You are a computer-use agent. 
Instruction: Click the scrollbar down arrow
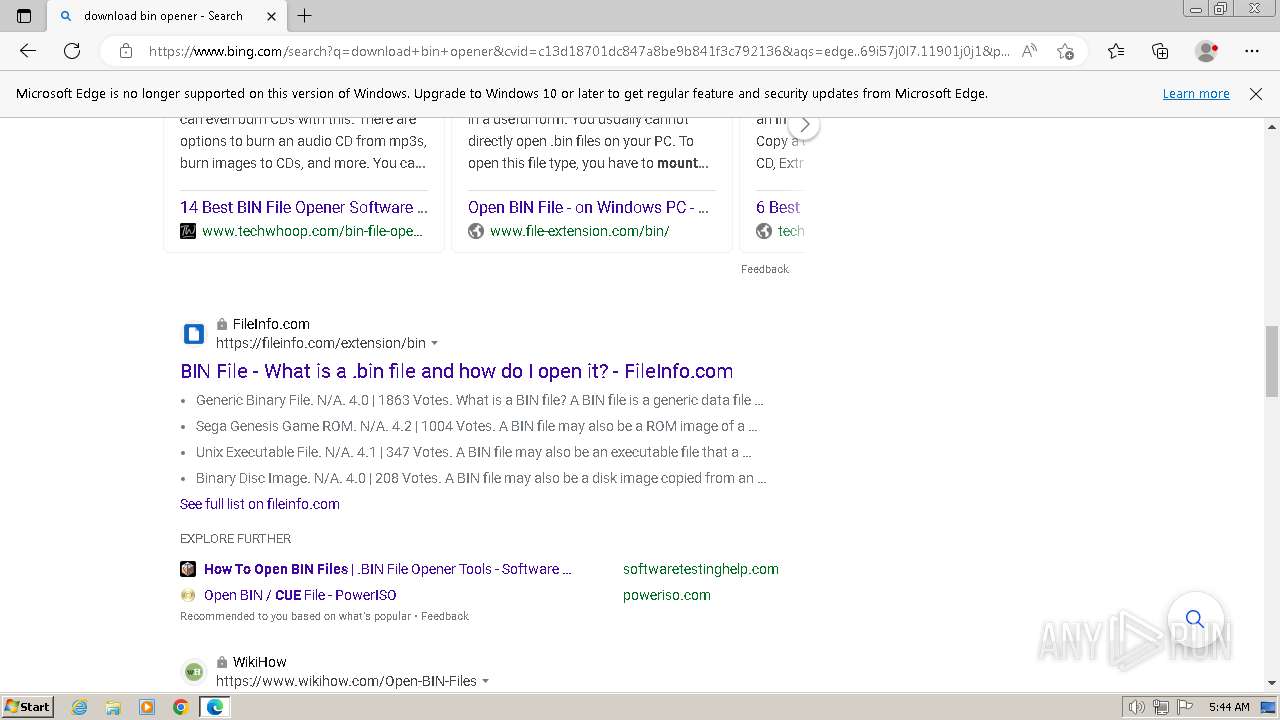point(1272,683)
